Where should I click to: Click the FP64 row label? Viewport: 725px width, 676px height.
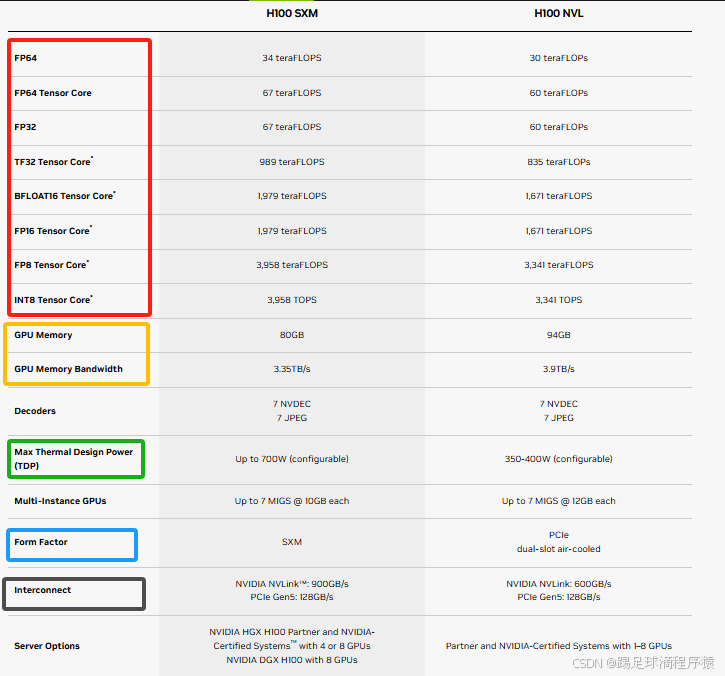25,58
